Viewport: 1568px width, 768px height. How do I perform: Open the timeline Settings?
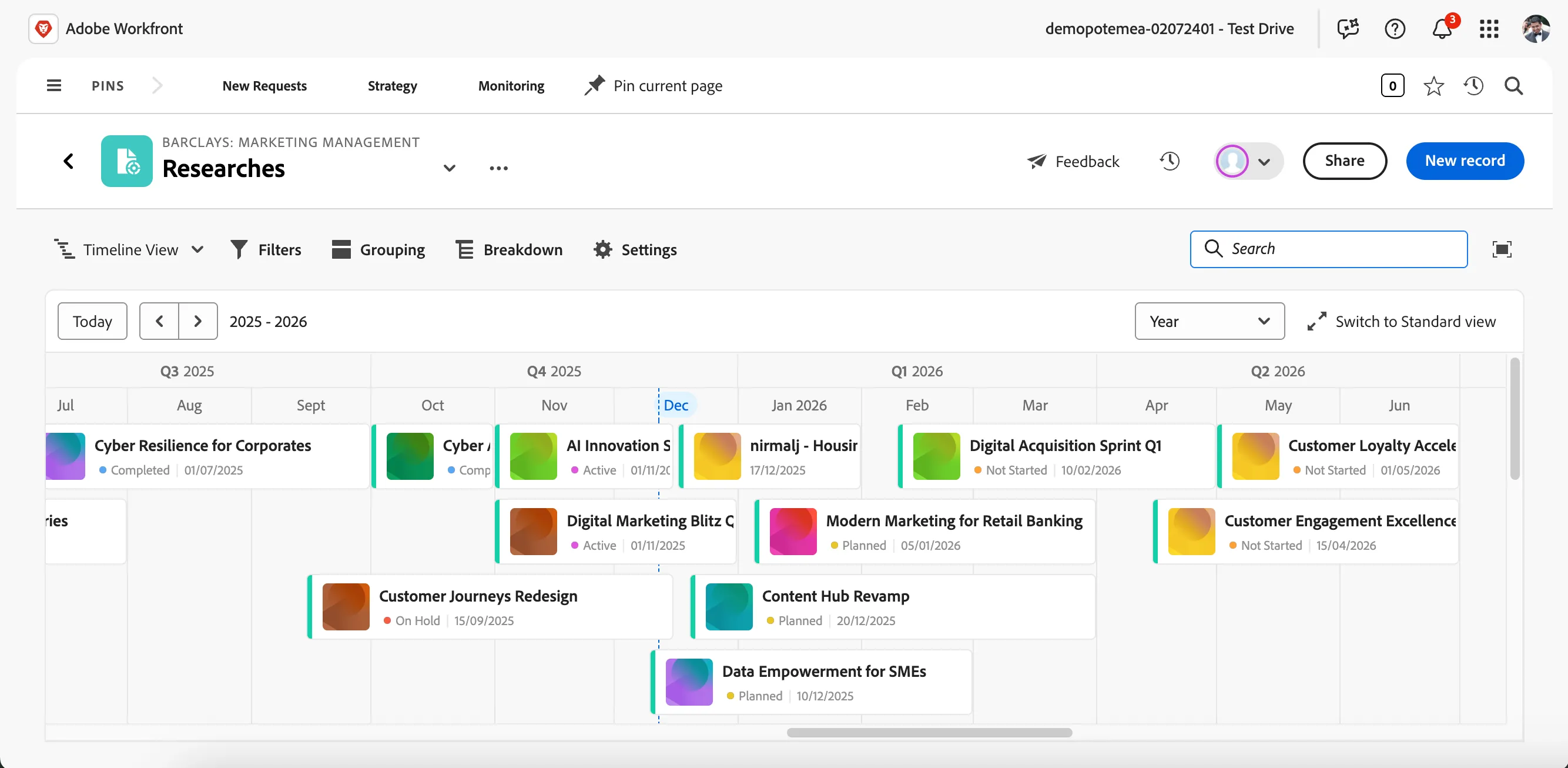(635, 250)
